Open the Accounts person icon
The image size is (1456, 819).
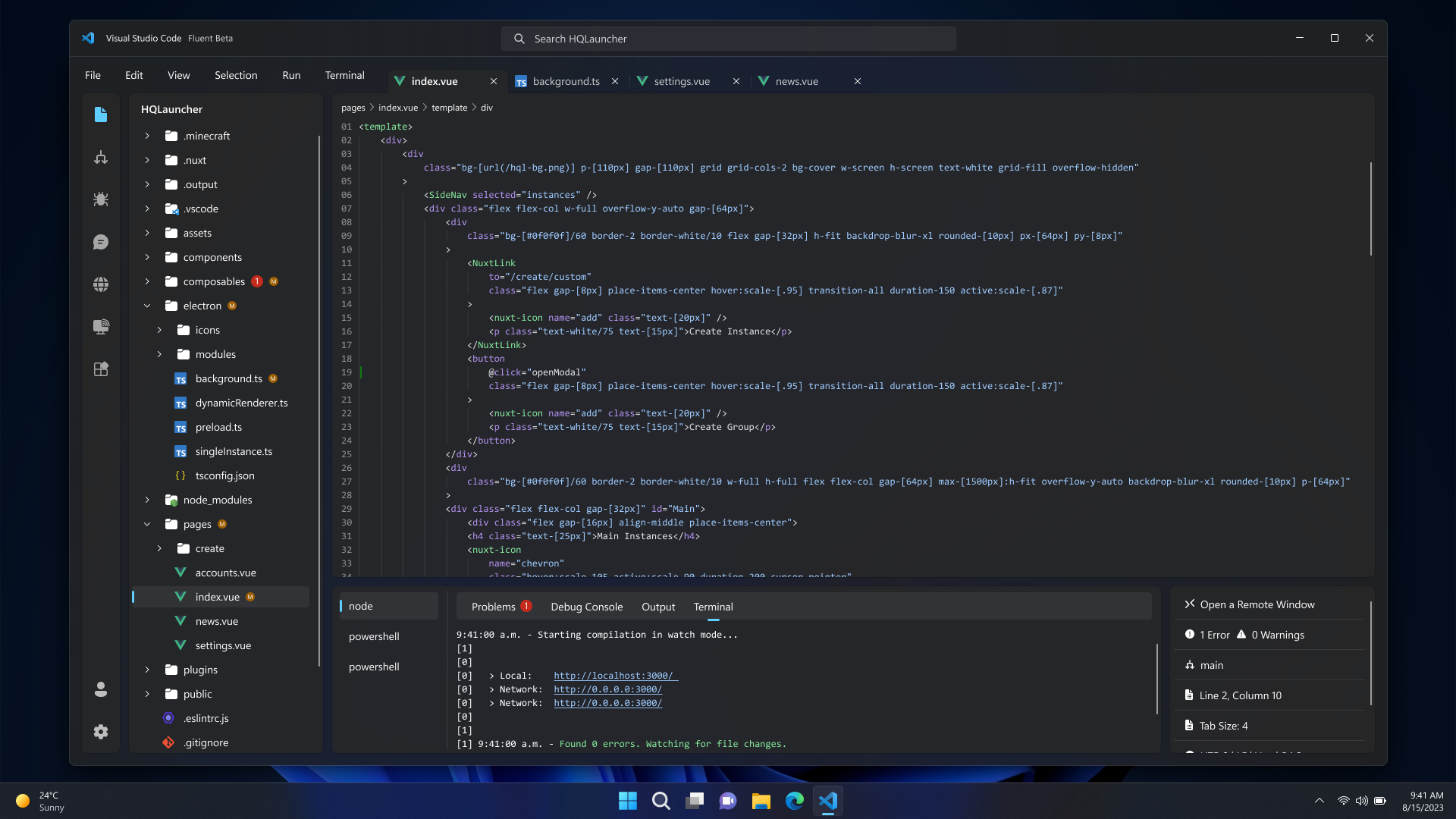[x=101, y=689]
